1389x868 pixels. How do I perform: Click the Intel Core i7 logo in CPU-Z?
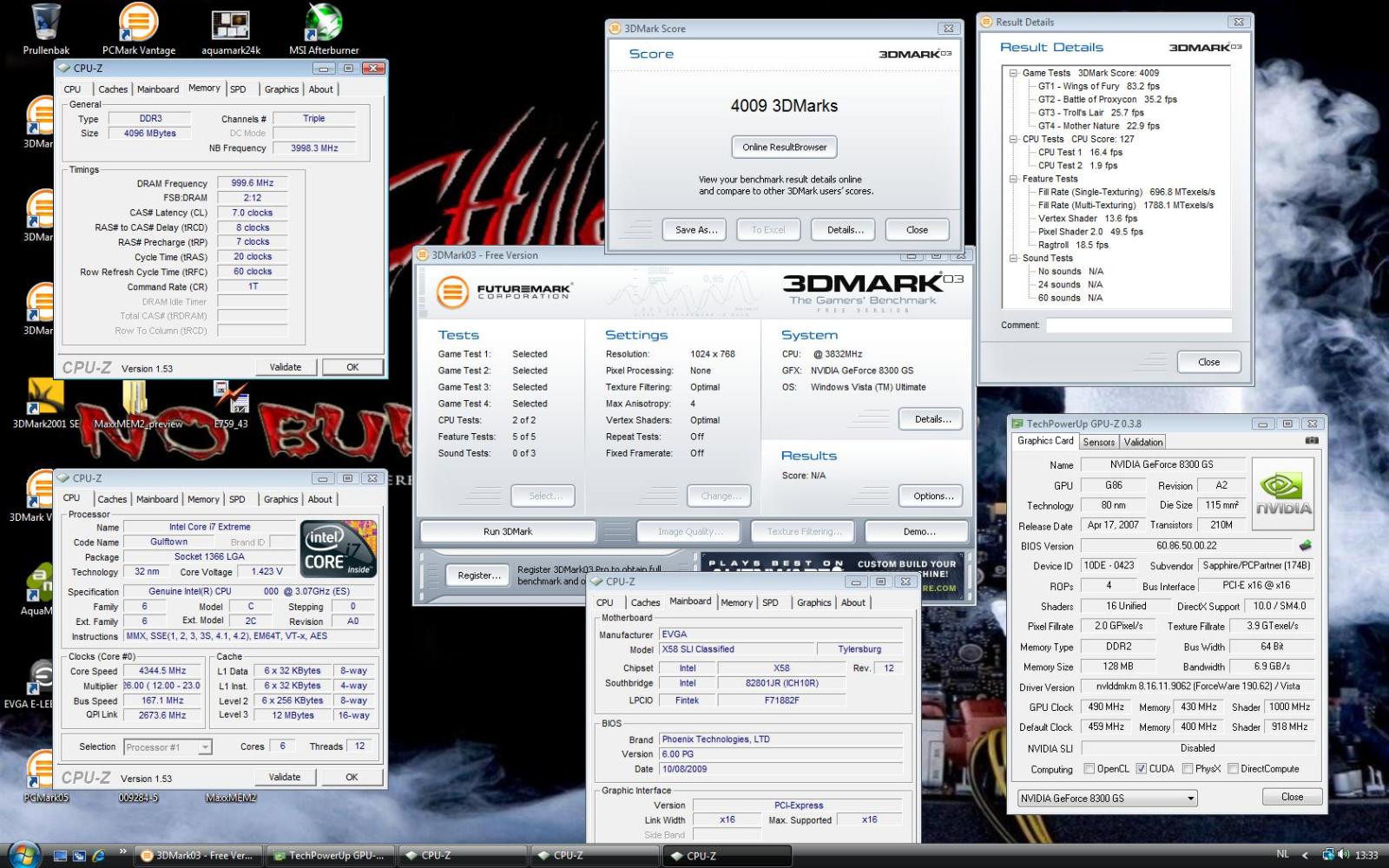tap(338, 548)
